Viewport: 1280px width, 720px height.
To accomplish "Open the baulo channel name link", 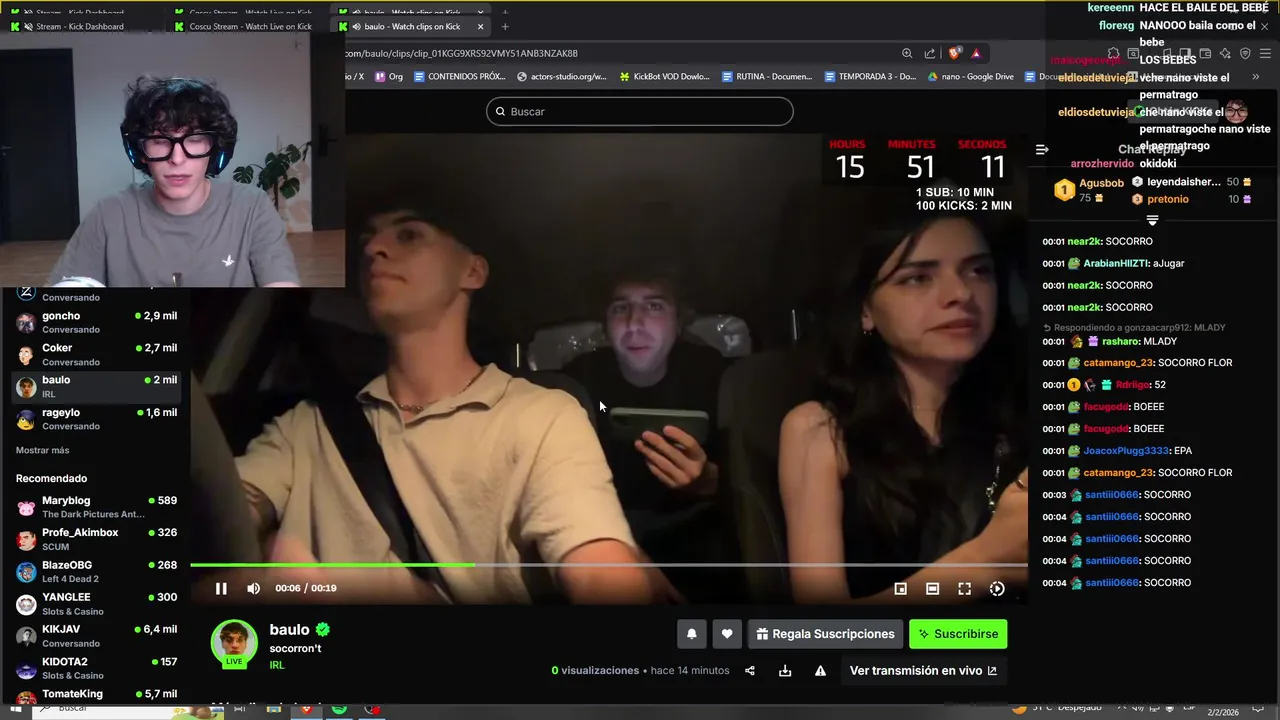I will click(289, 630).
